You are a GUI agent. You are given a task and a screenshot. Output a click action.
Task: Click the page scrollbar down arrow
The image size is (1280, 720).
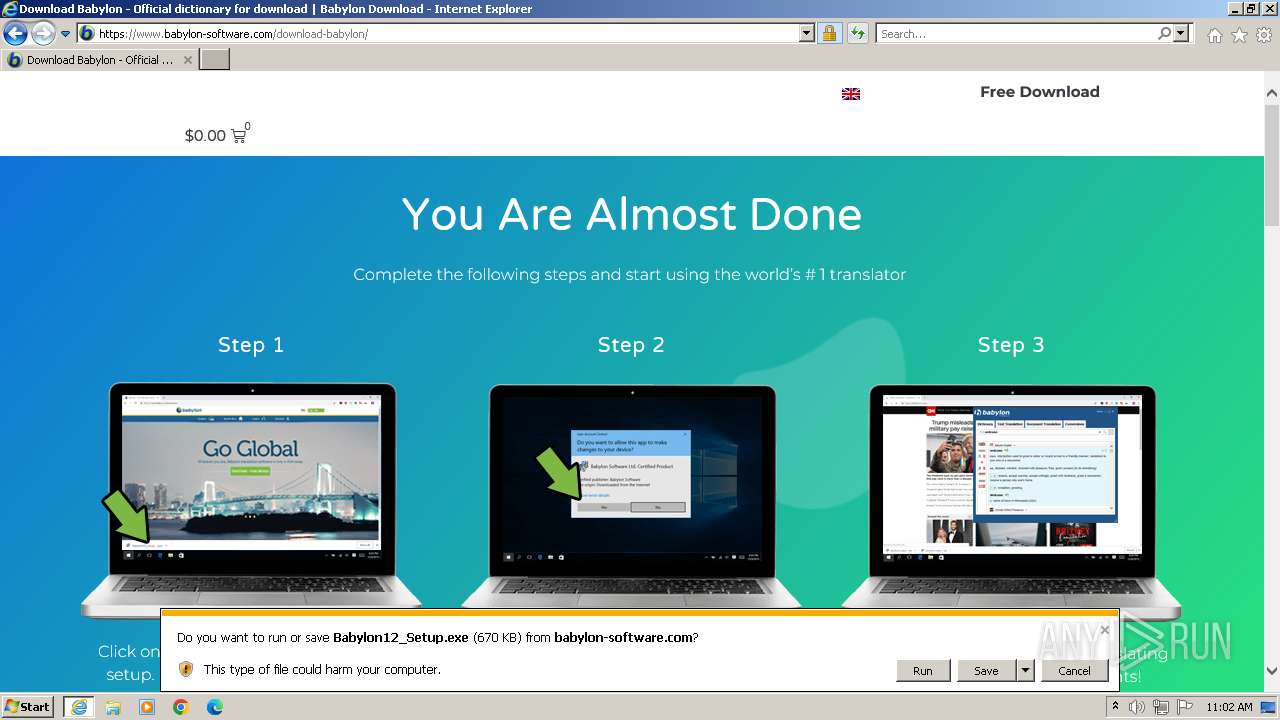1272,671
